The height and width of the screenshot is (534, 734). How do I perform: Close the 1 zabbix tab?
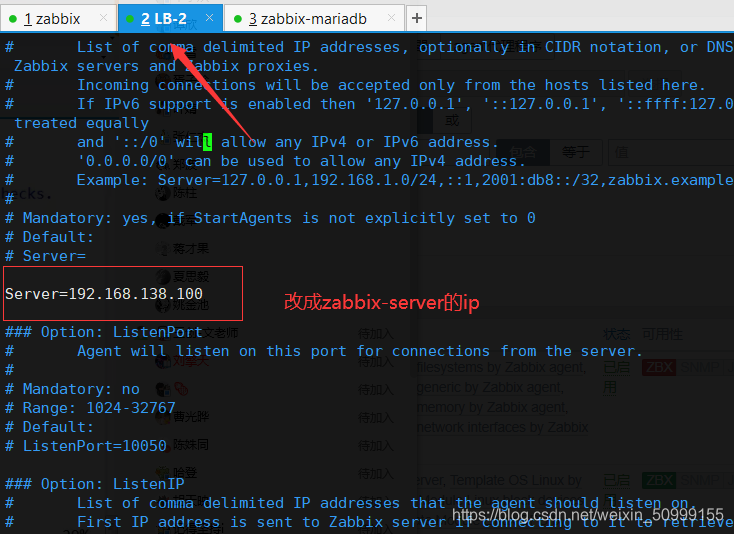103,18
